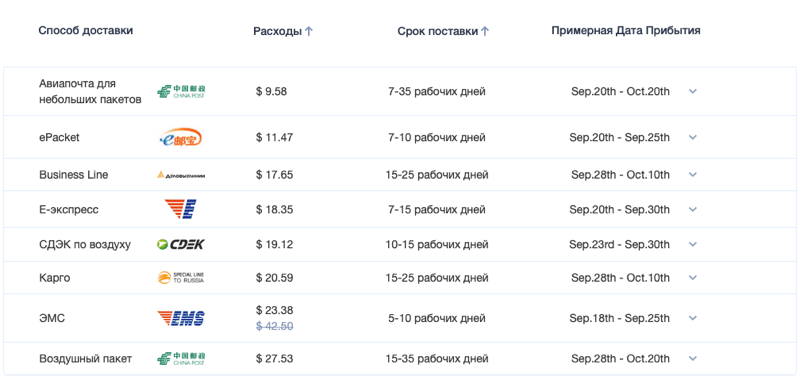
Task: Expand the Карго row chevron
Action: click(692, 277)
